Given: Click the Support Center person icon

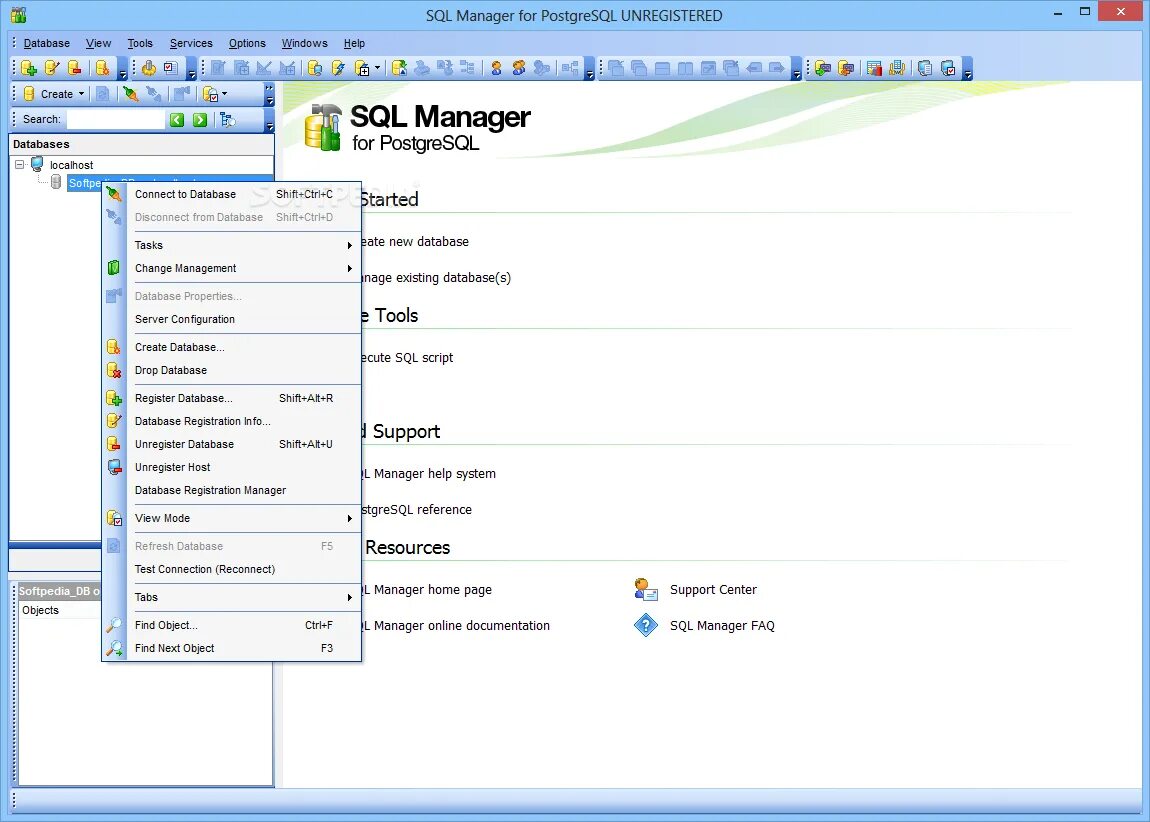Looking at the screenshot, I should (x=645, y=590).
